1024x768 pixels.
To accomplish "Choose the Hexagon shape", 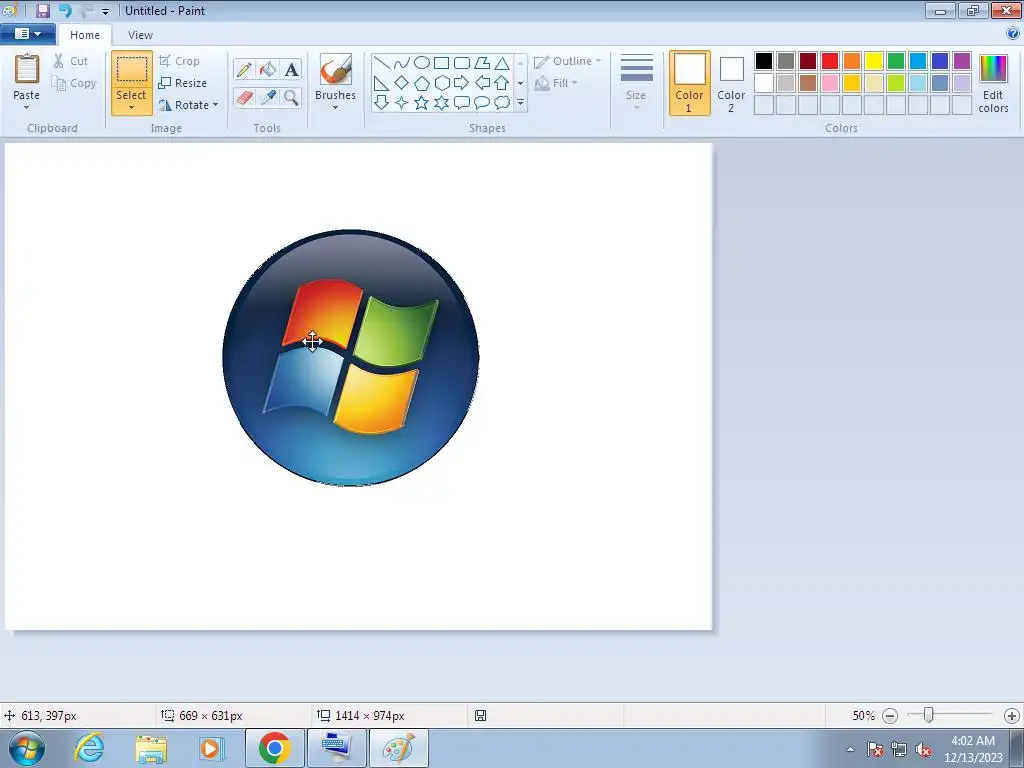I will [x=441, y=83].
